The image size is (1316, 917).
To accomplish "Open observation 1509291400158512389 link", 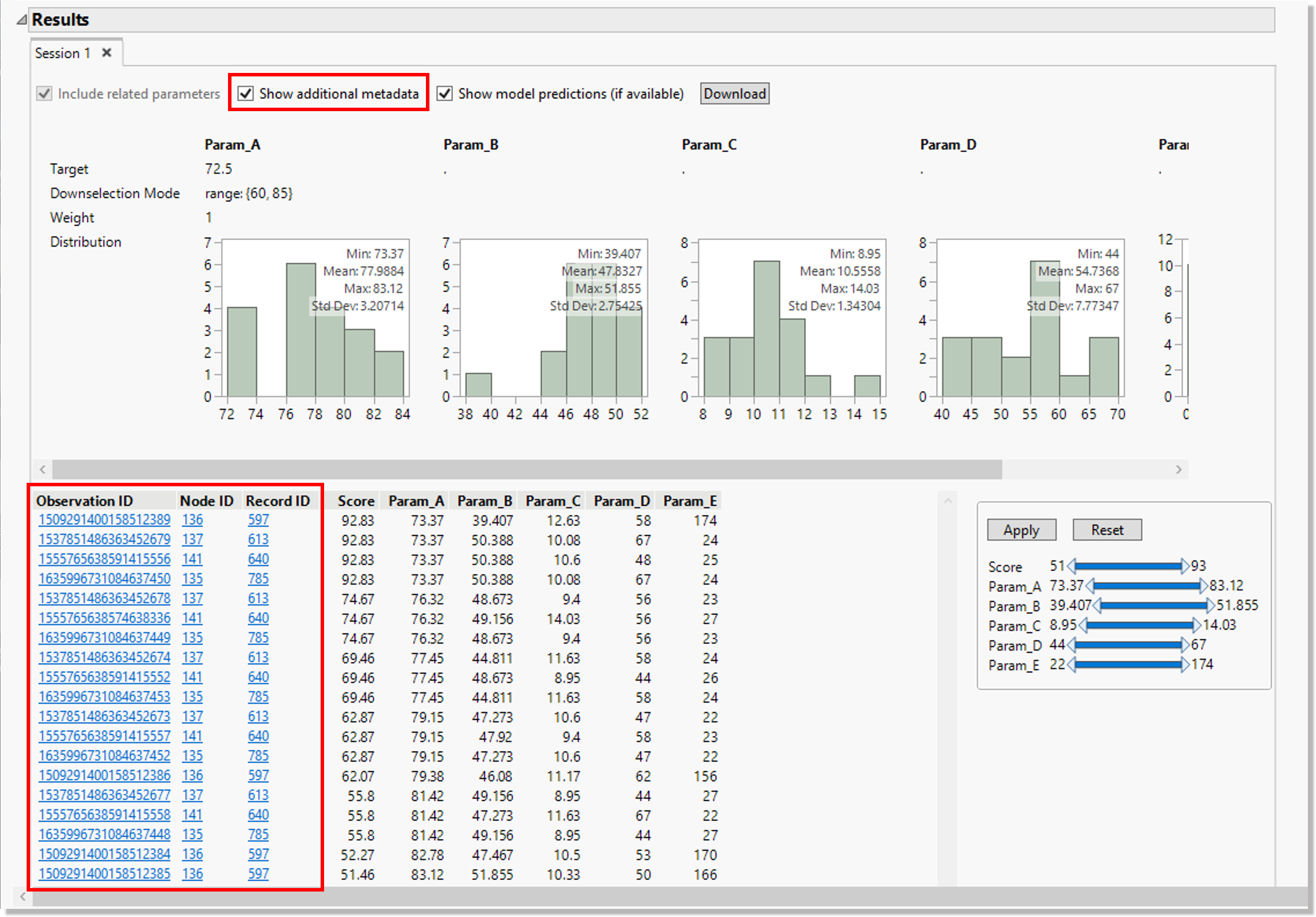I will click(x=105, y=520).
